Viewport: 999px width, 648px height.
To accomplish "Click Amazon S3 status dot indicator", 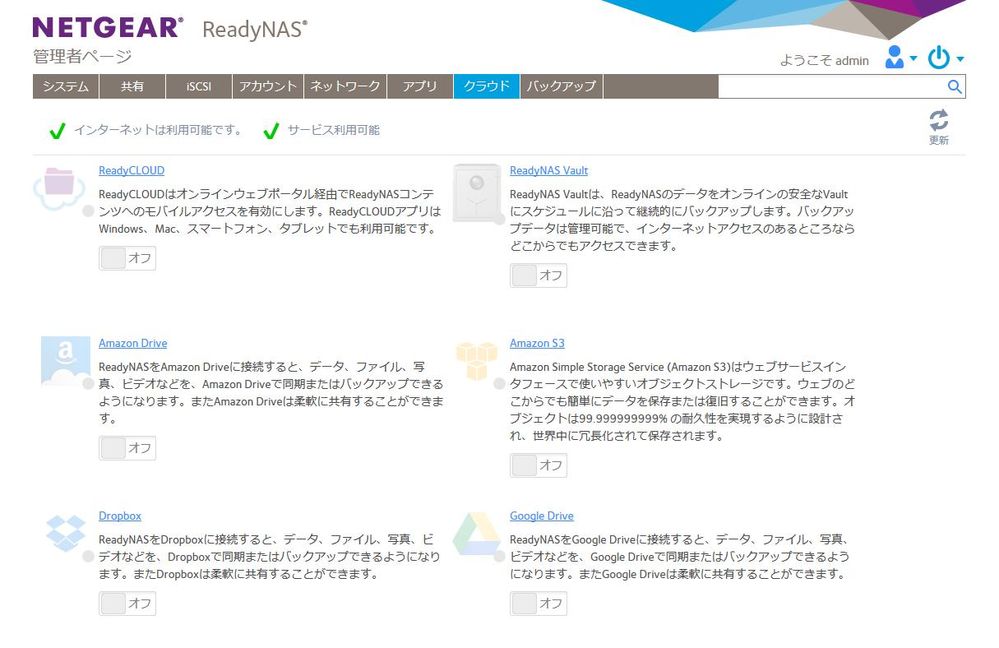I will [x=500, y=384].
